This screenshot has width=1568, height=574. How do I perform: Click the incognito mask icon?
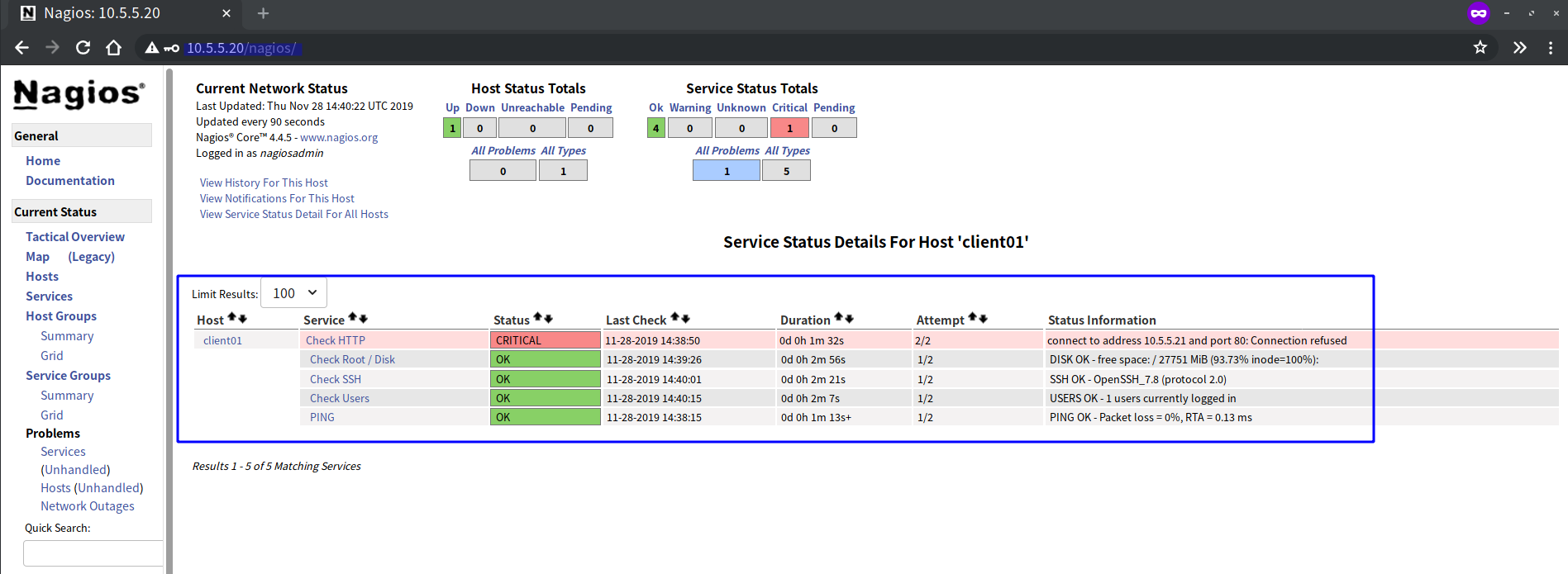click(1479, 13)
